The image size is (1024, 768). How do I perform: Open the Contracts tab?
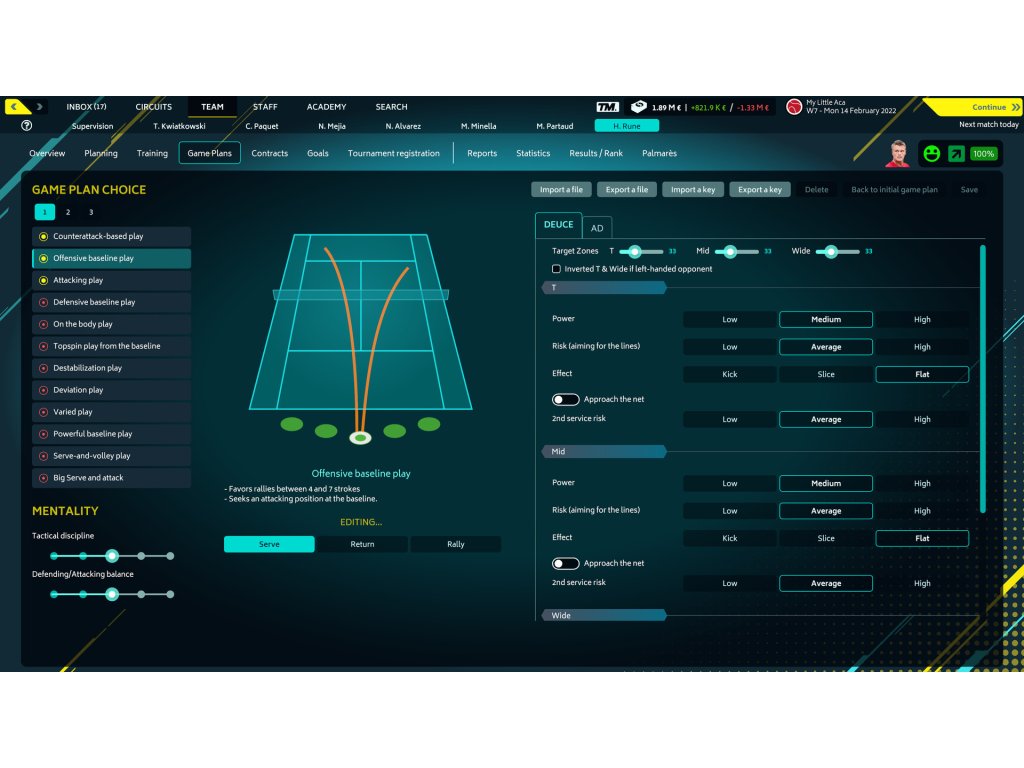(x=269, y=153)
